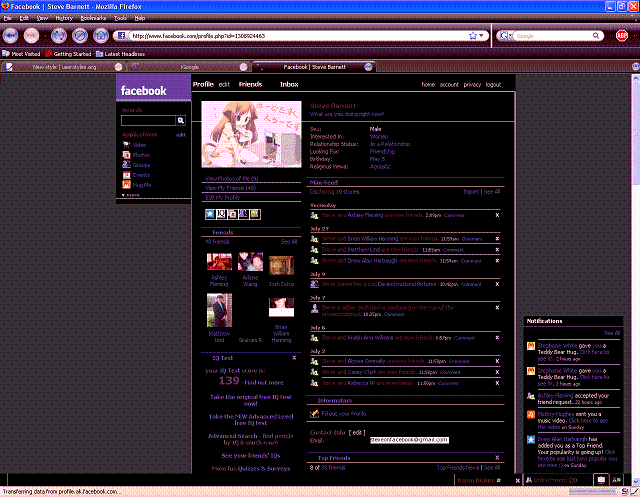
Task: Switch to the iGoogle tab
Action: pyautogui.click(x=189, y=67)
